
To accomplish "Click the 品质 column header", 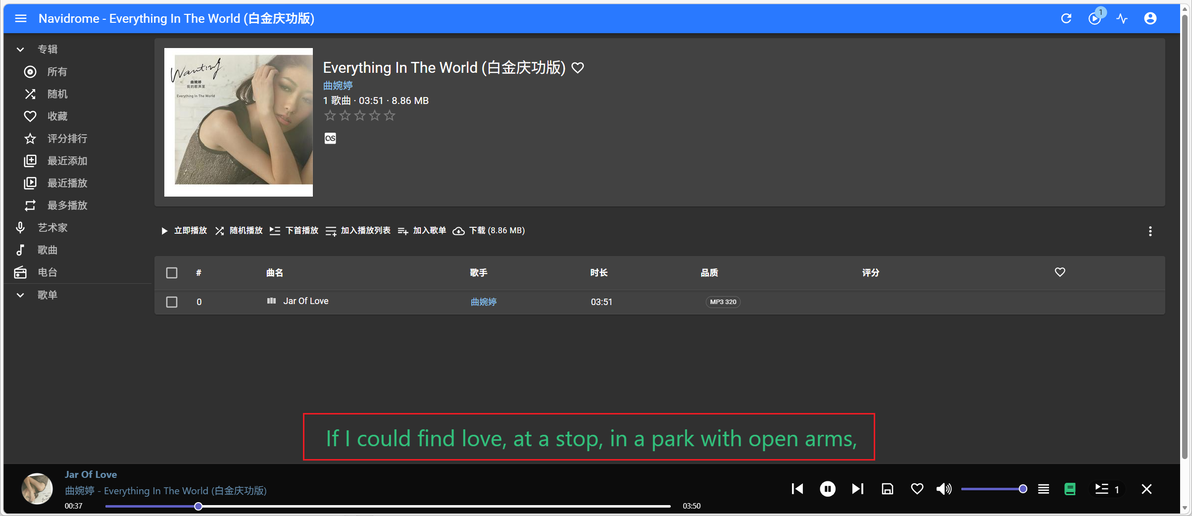I will point(709,273).
